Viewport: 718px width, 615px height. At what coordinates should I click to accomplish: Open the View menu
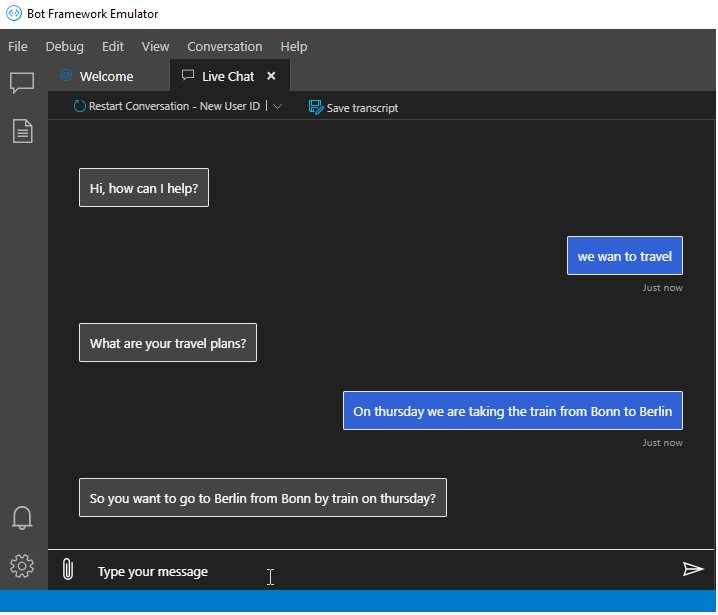(x=155, y=47)
